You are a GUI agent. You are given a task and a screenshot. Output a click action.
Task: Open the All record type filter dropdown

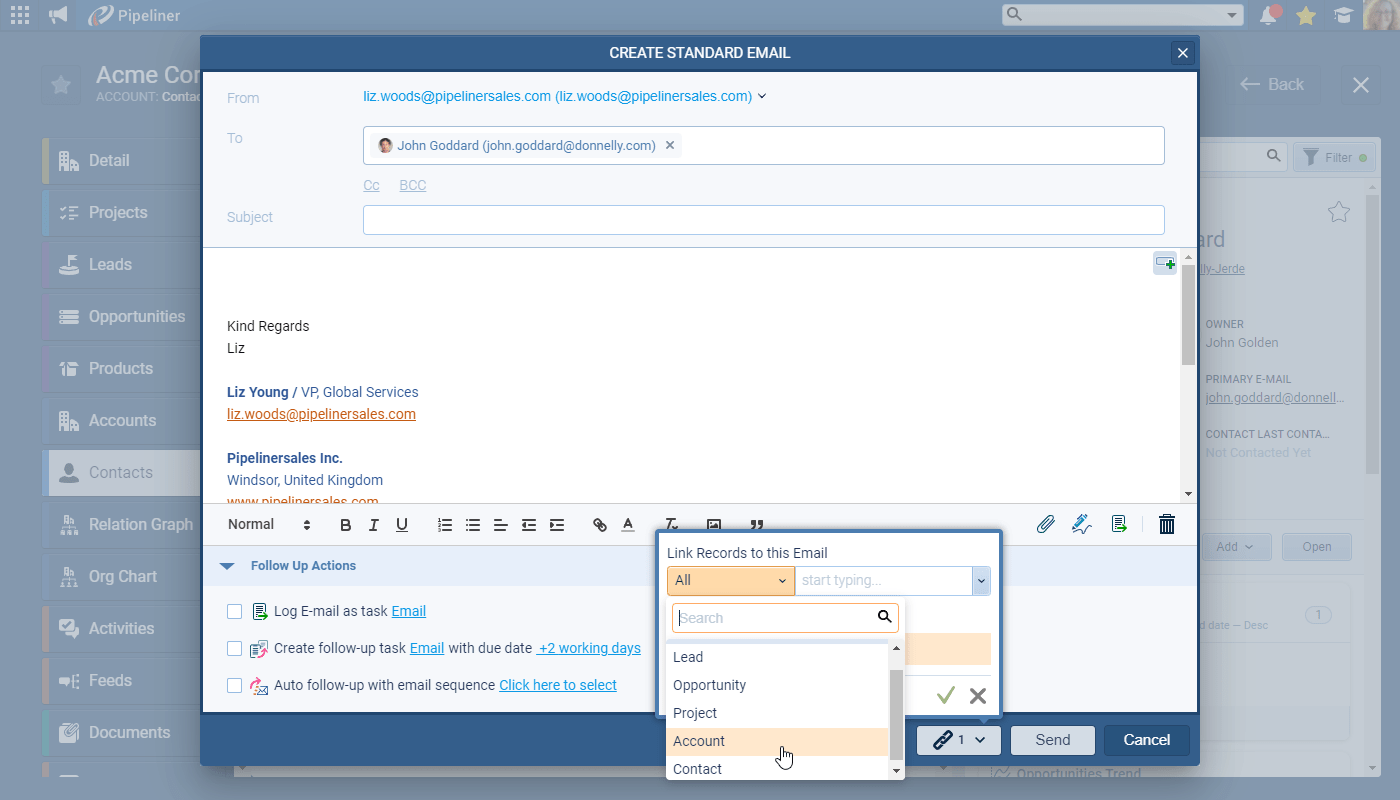point(730,580)
